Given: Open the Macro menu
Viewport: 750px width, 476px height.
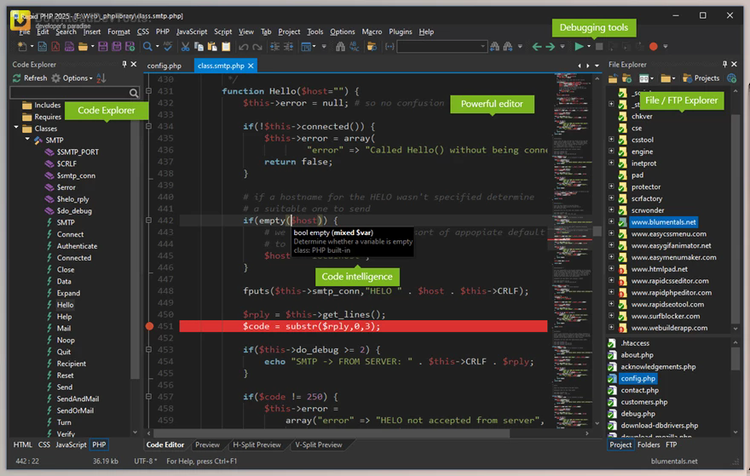Looking at the screenshot, I should coord(372,32).
